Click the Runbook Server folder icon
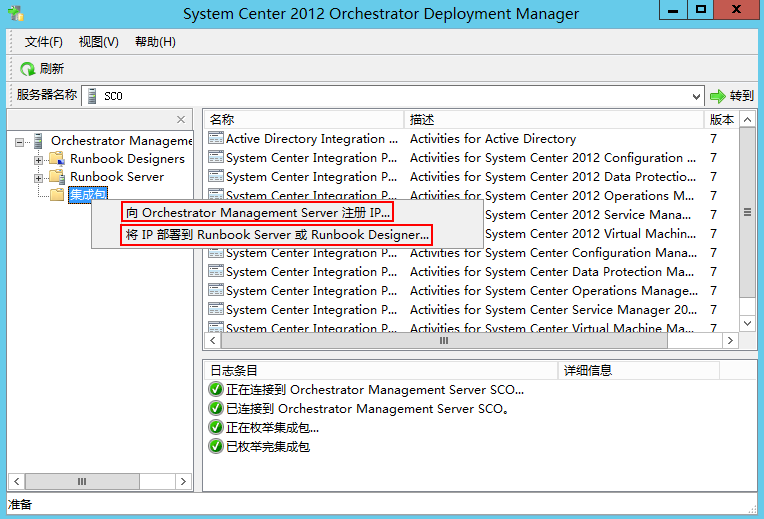This screenshot has height=519, width=764. [57, 177]
